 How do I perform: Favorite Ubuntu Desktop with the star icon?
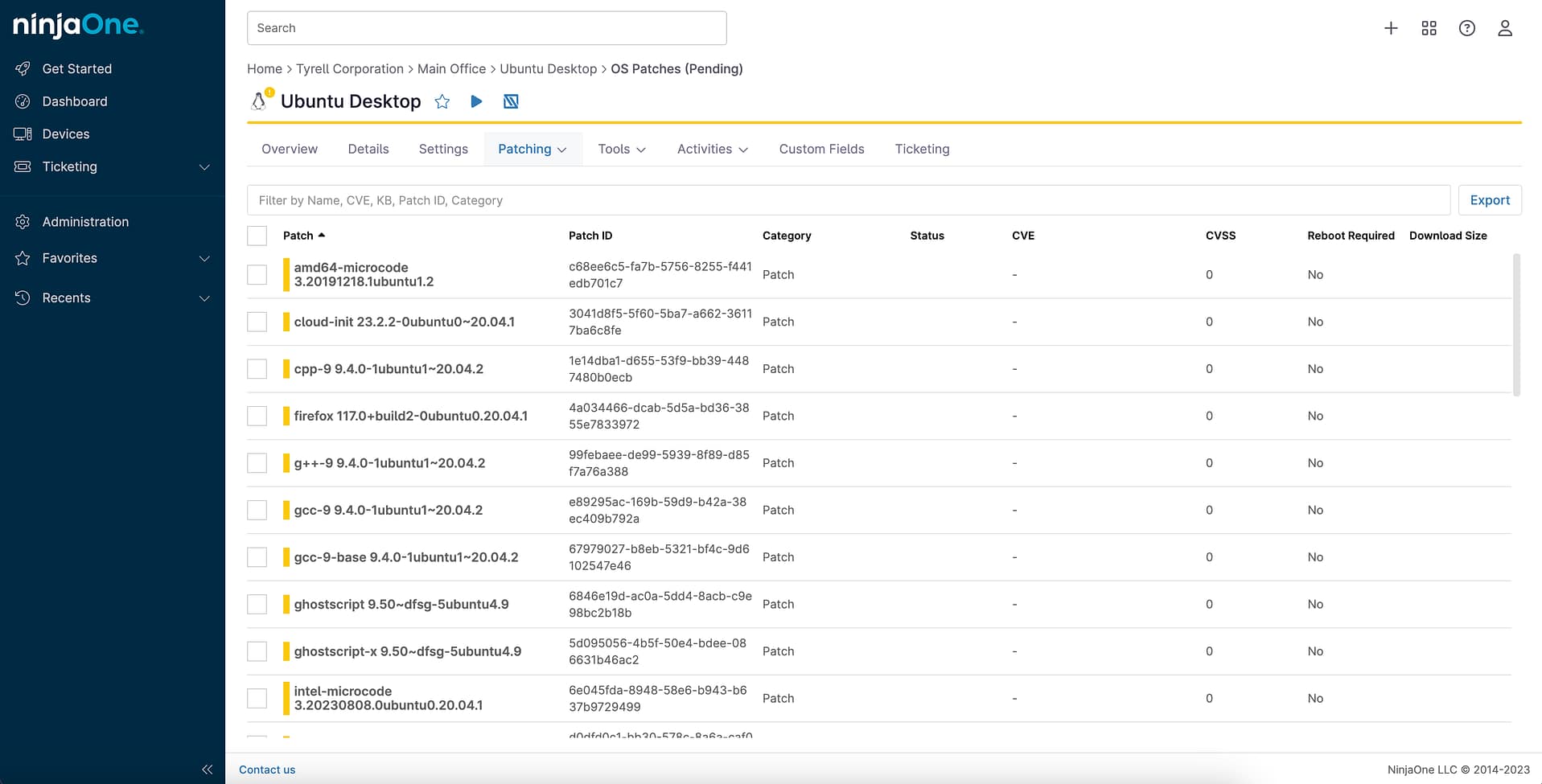click(442, 101)
